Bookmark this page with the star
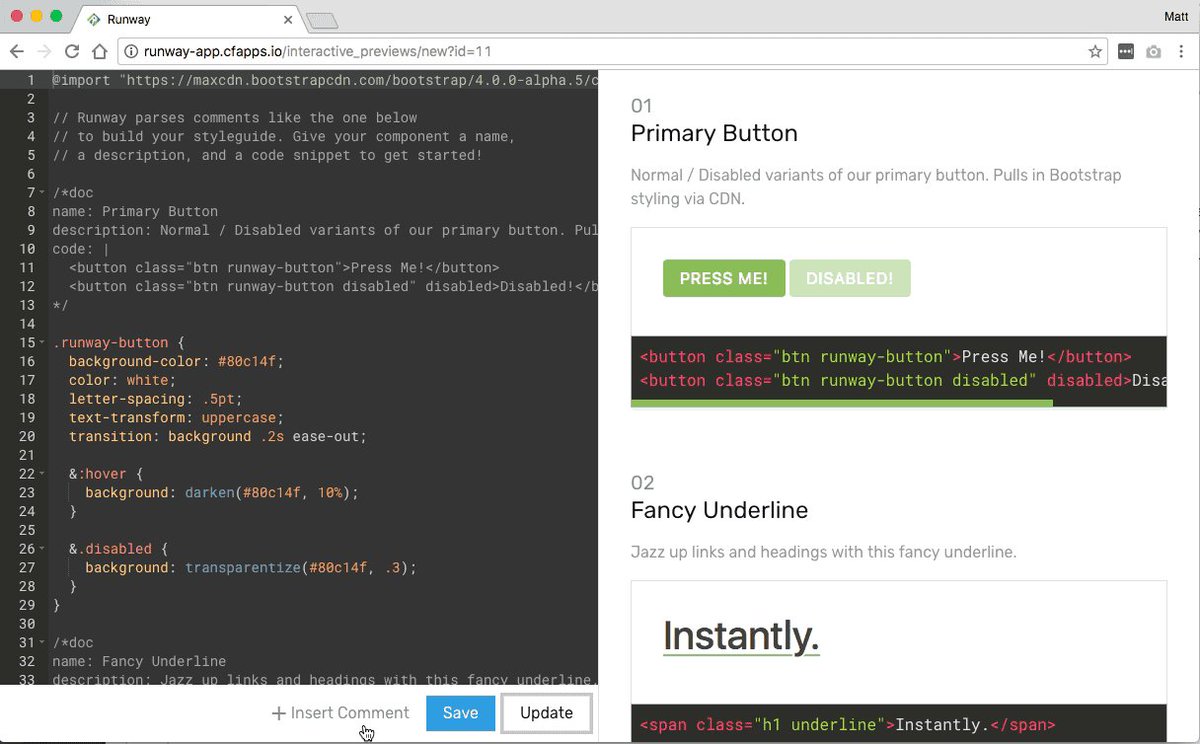 click(1095, 51)
